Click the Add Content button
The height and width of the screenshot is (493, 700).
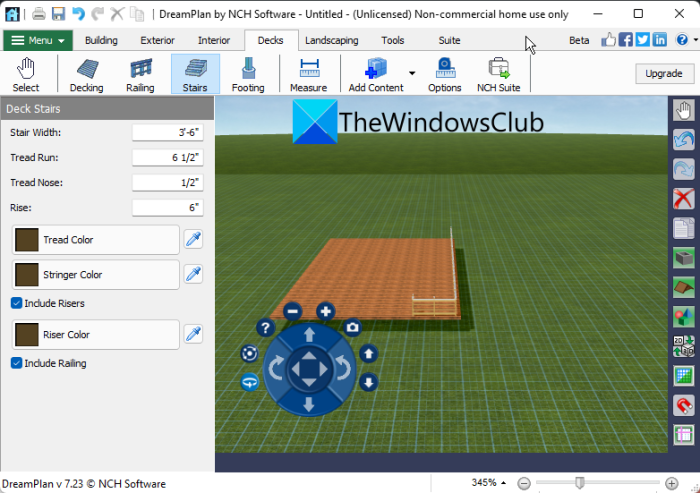coord(376,74)
